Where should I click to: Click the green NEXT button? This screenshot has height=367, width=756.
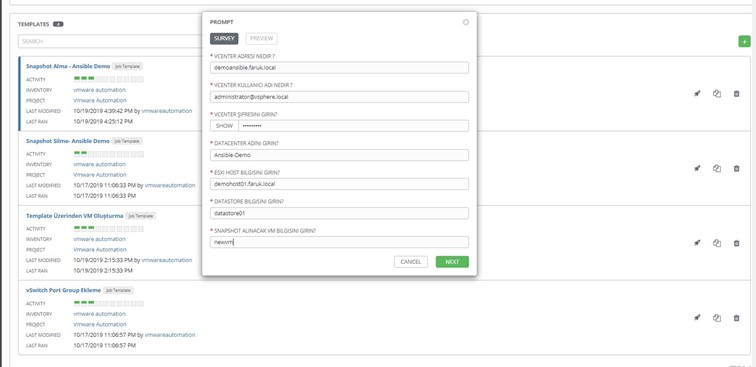pos(452,262)
